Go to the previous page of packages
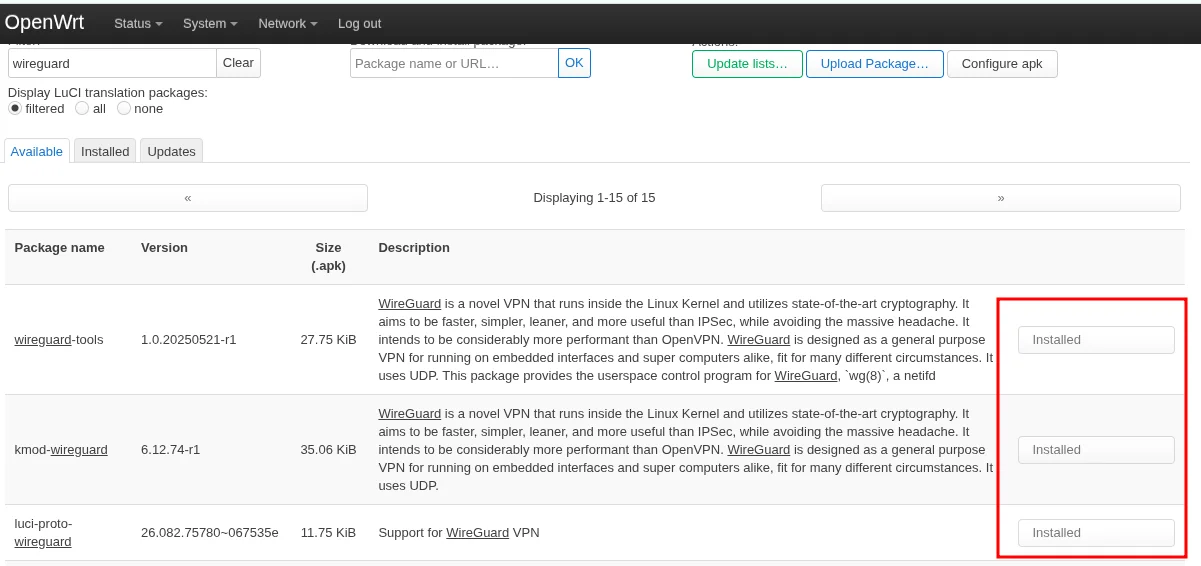Image resolution: width=1201 pixels, height=566 pixels. coord(188,198)
